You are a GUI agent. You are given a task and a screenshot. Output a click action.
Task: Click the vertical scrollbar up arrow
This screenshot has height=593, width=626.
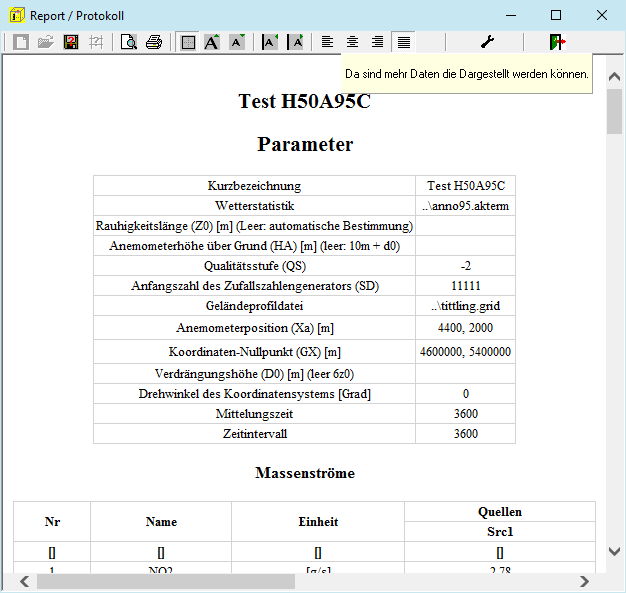click(614, 76)
